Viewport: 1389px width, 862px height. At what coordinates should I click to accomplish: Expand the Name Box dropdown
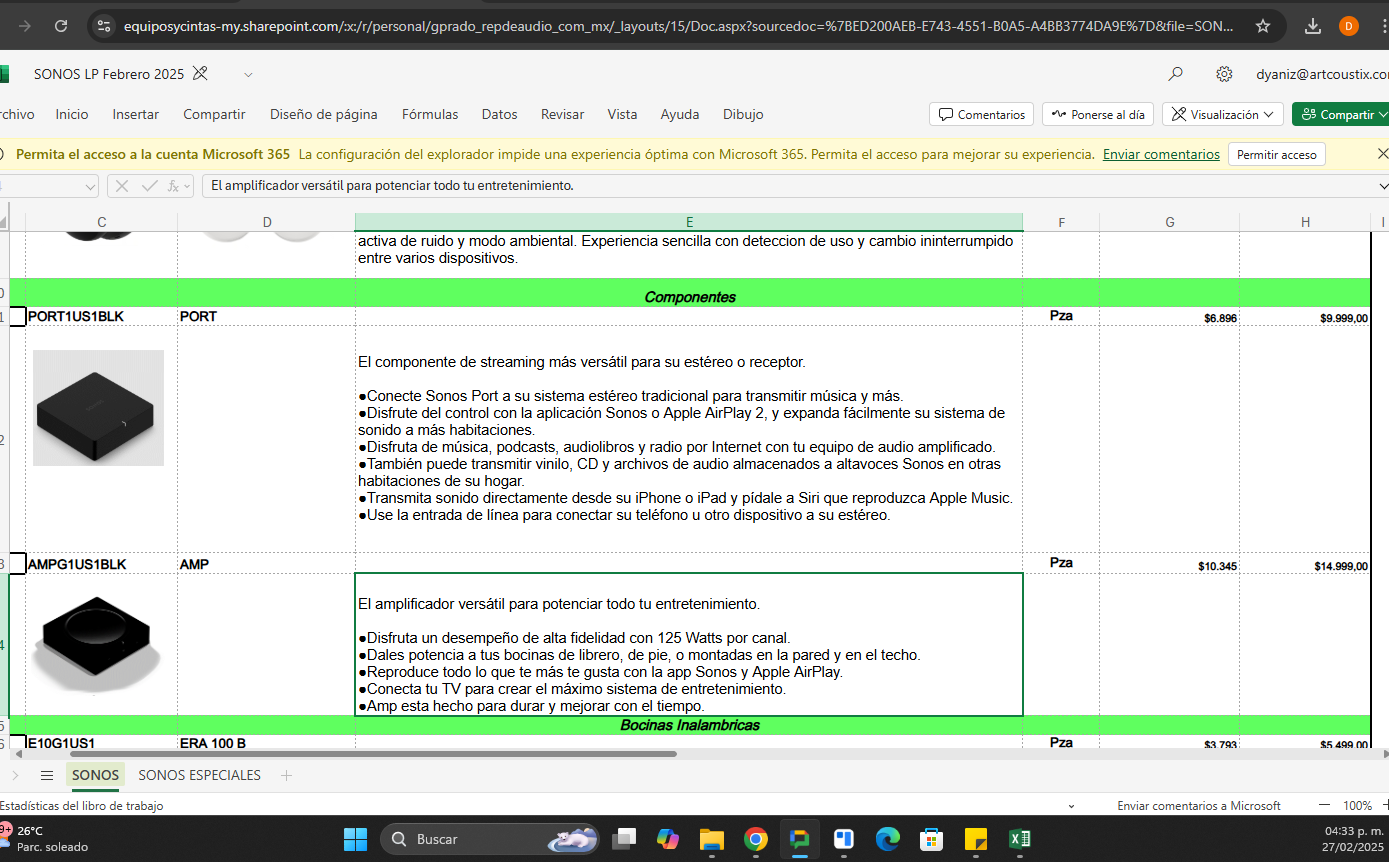90,186
